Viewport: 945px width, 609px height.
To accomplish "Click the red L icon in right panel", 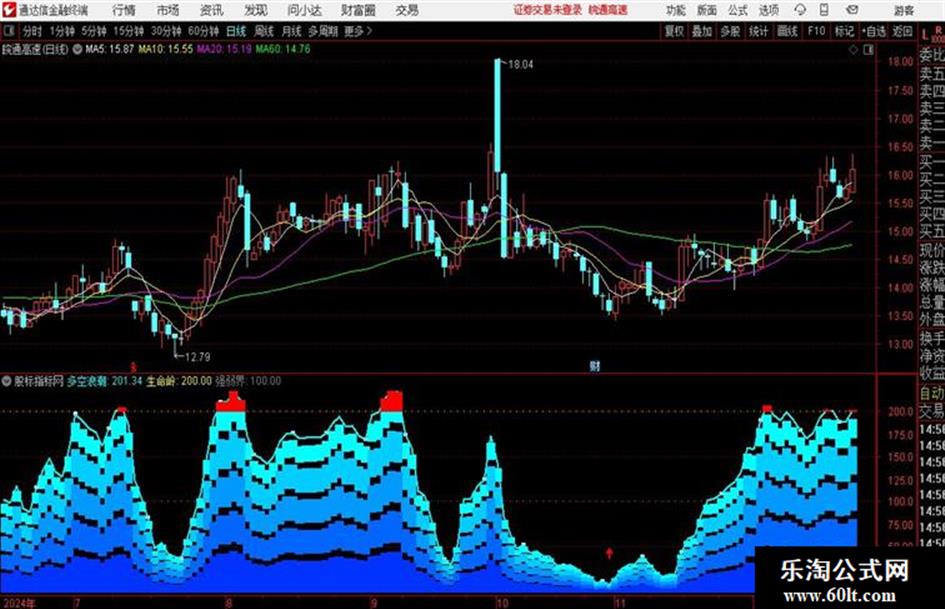I will coord(925,36).
